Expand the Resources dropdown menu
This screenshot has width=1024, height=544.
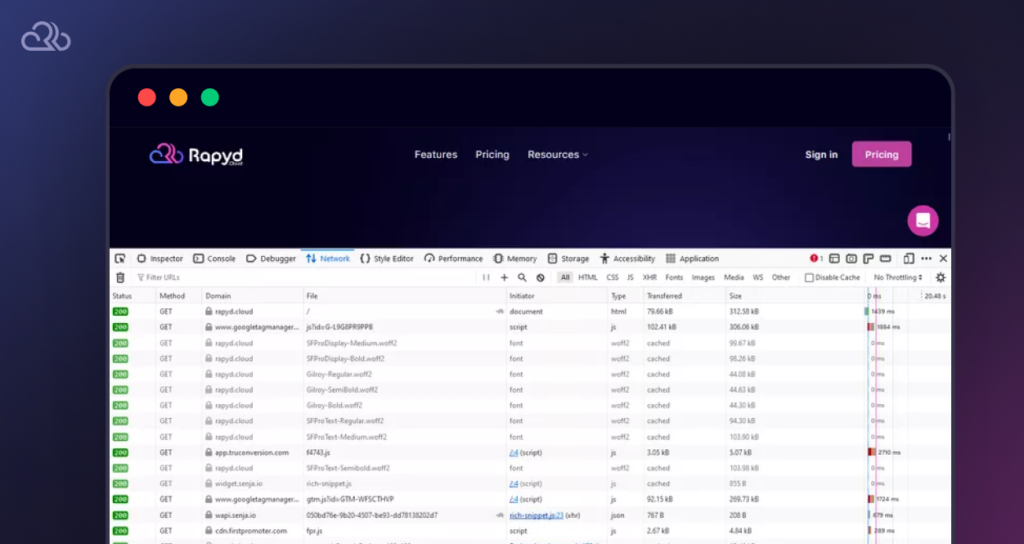[558, 155]
